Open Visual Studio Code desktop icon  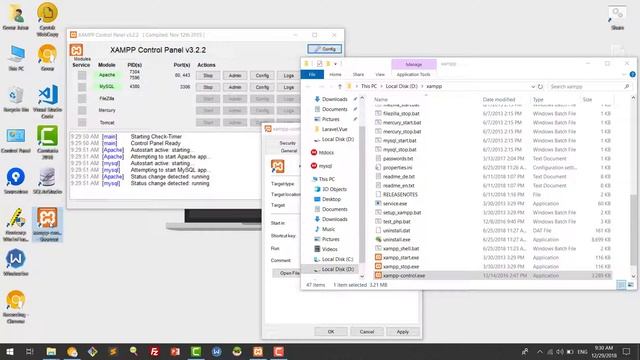(47, 102)
